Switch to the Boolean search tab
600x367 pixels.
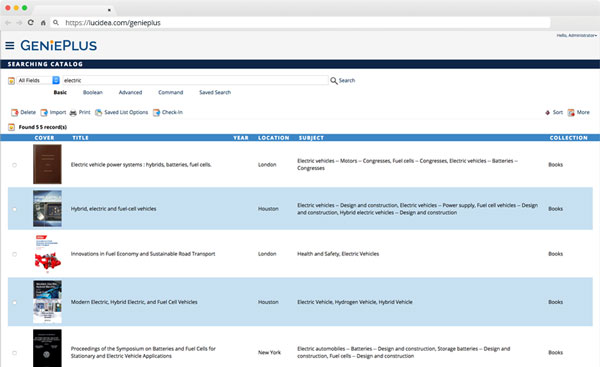coord(93,92)
